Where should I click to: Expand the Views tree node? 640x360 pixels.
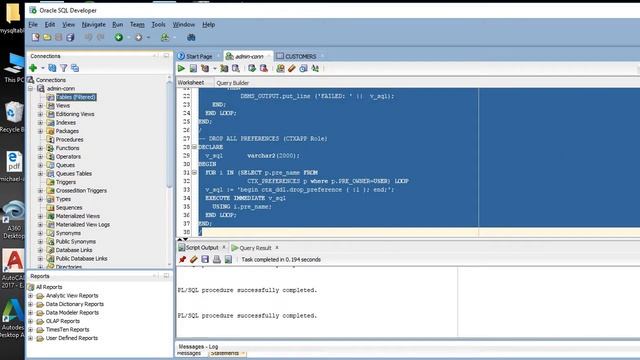click(x=40, y=106)
